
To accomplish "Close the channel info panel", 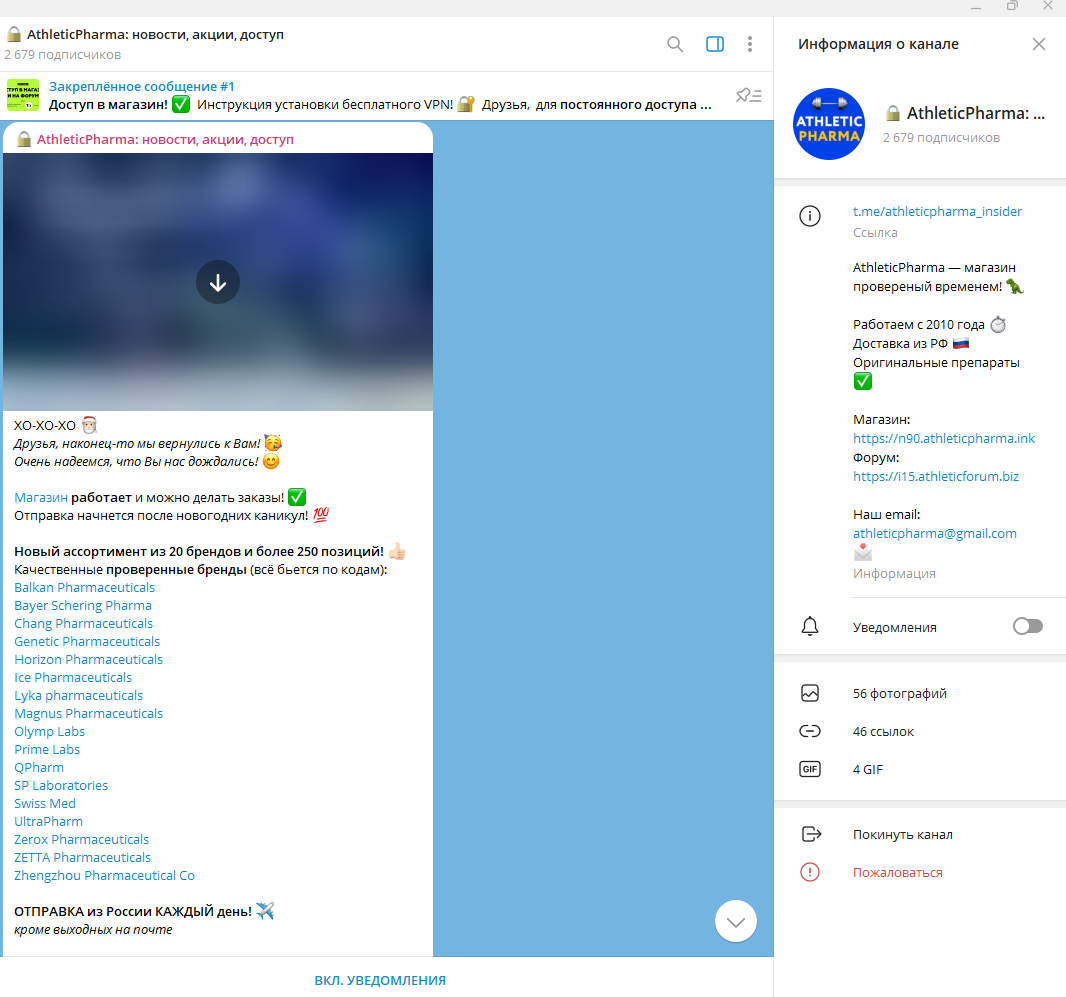I will pos(1039,44).
